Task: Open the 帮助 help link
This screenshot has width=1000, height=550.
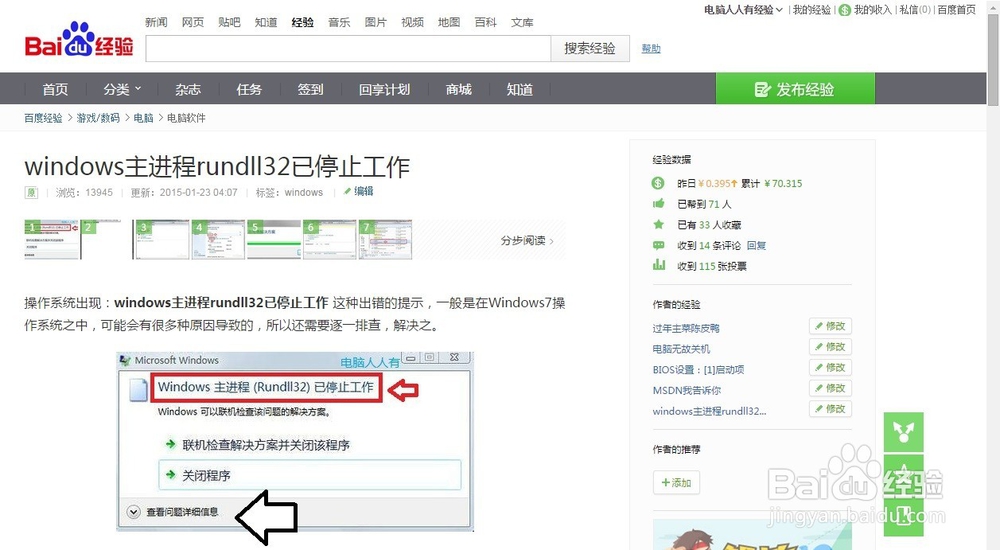Action: [x=651, y=48]
